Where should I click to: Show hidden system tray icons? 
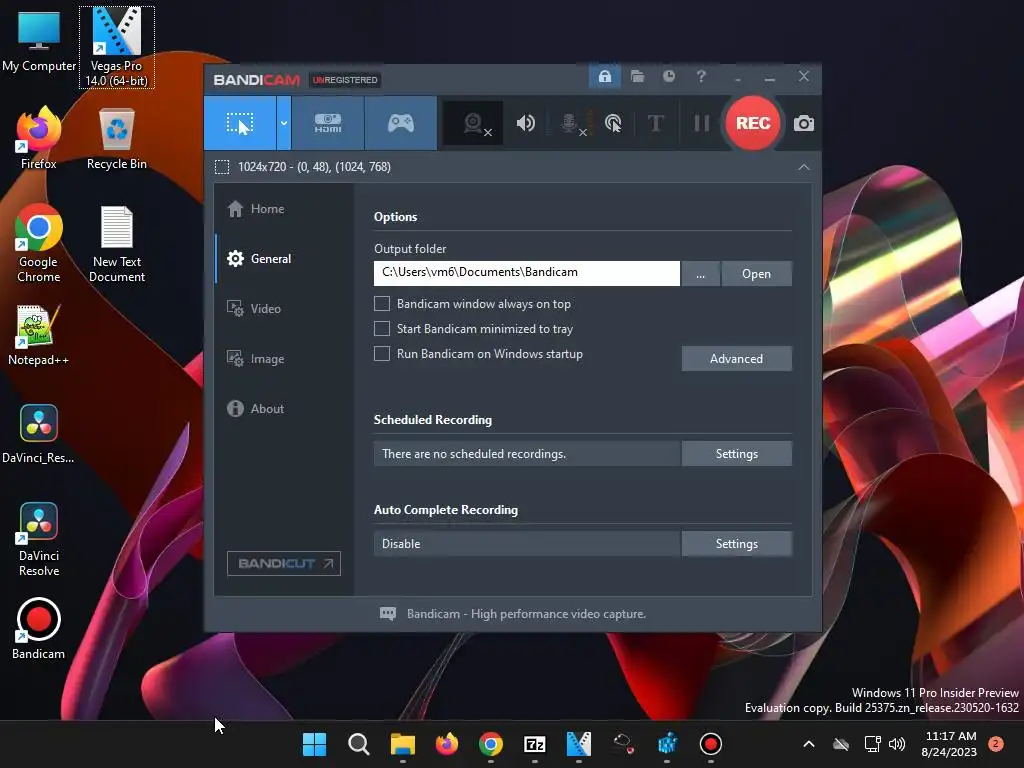click(808, 744)
